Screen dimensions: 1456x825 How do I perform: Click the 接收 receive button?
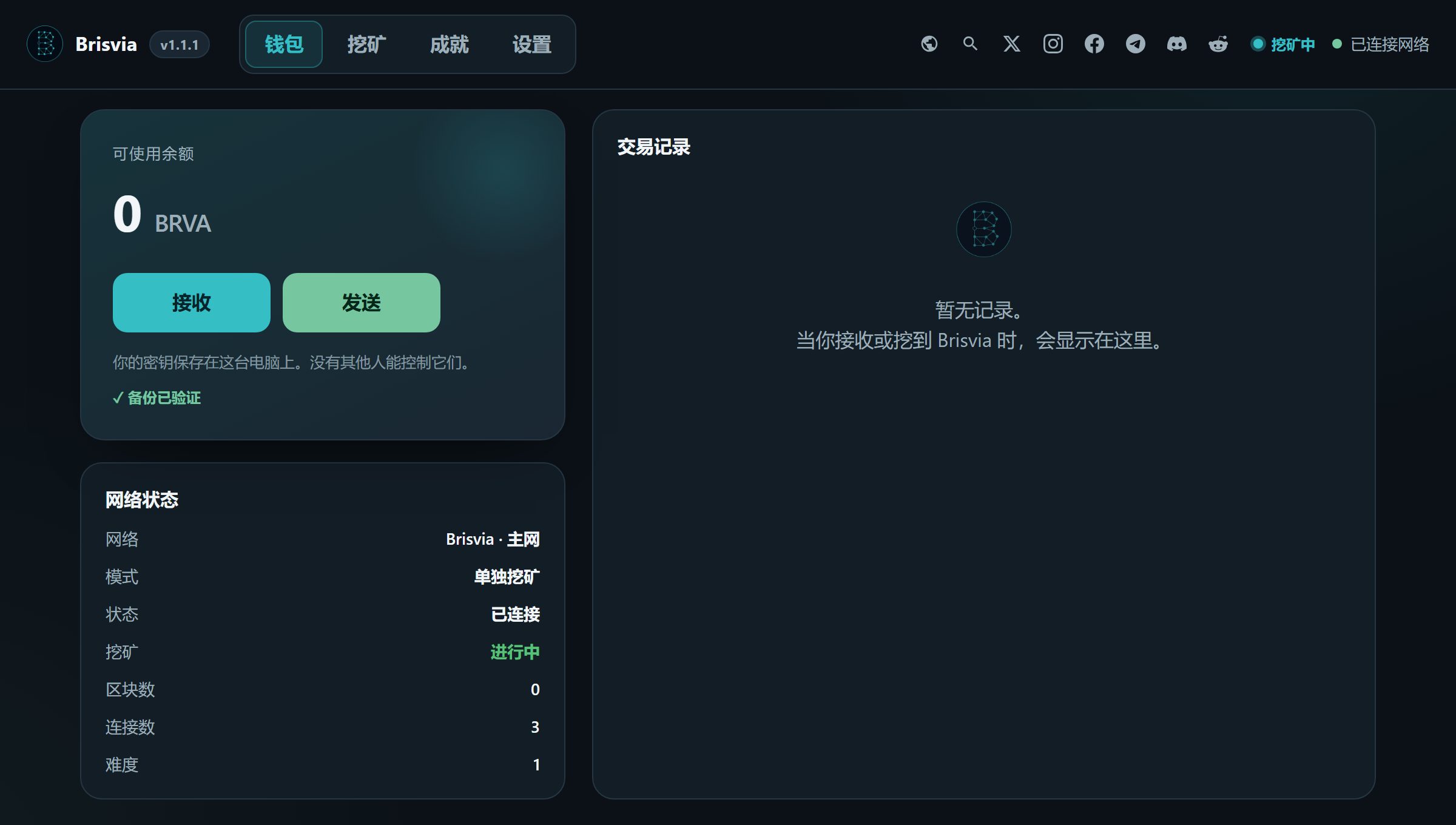pyautogui.click(x=191, y=302)
